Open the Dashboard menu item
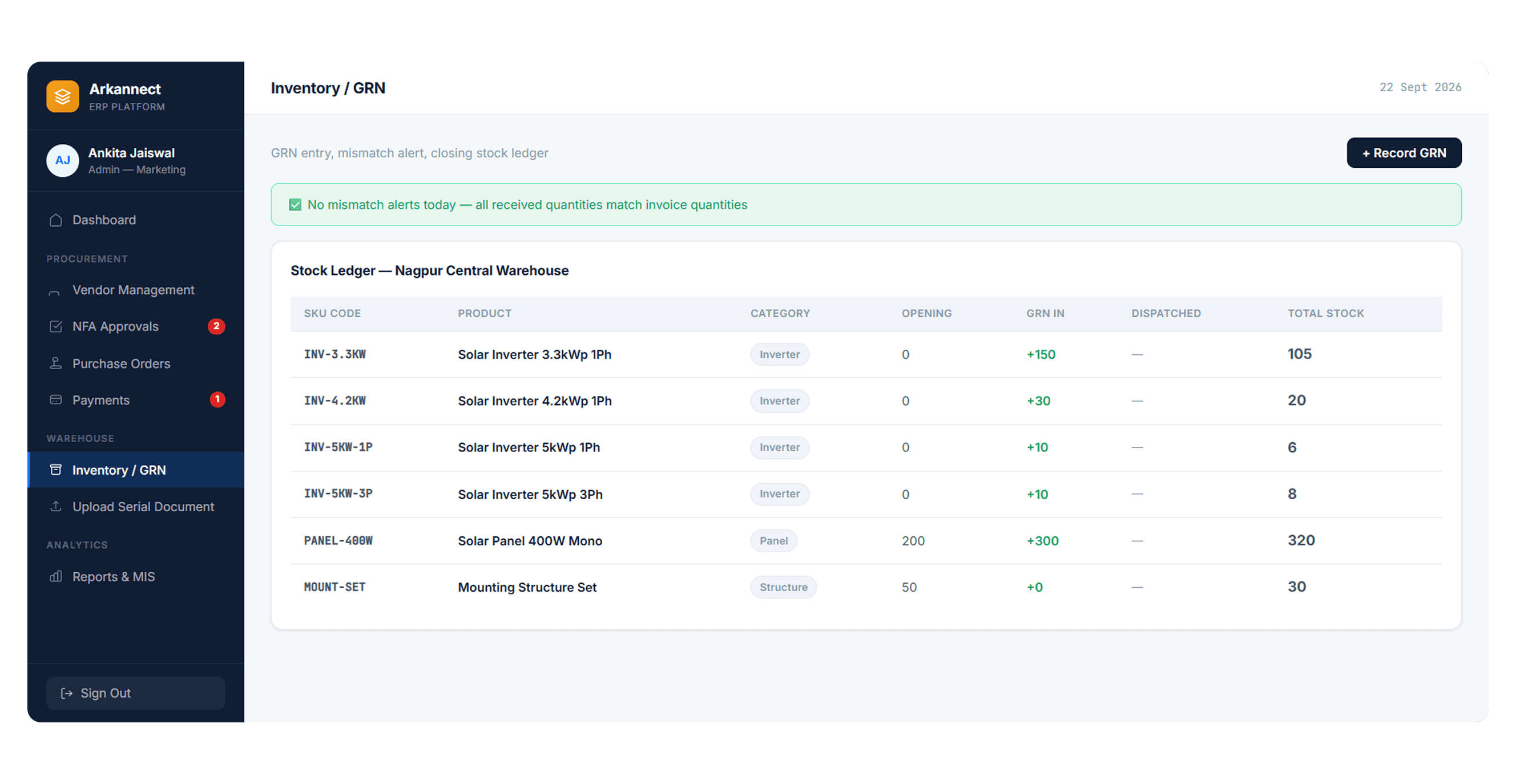The height and width of the screenshot is (784, 1516). pyautogui.click(x=136, y=220)
